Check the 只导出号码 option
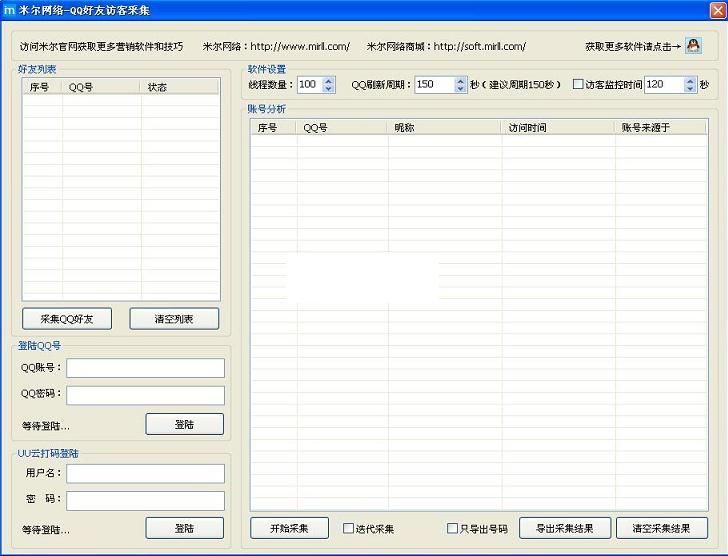Image resolution: width=728 pixels, height=556 pixels. [x=452, y=529]
